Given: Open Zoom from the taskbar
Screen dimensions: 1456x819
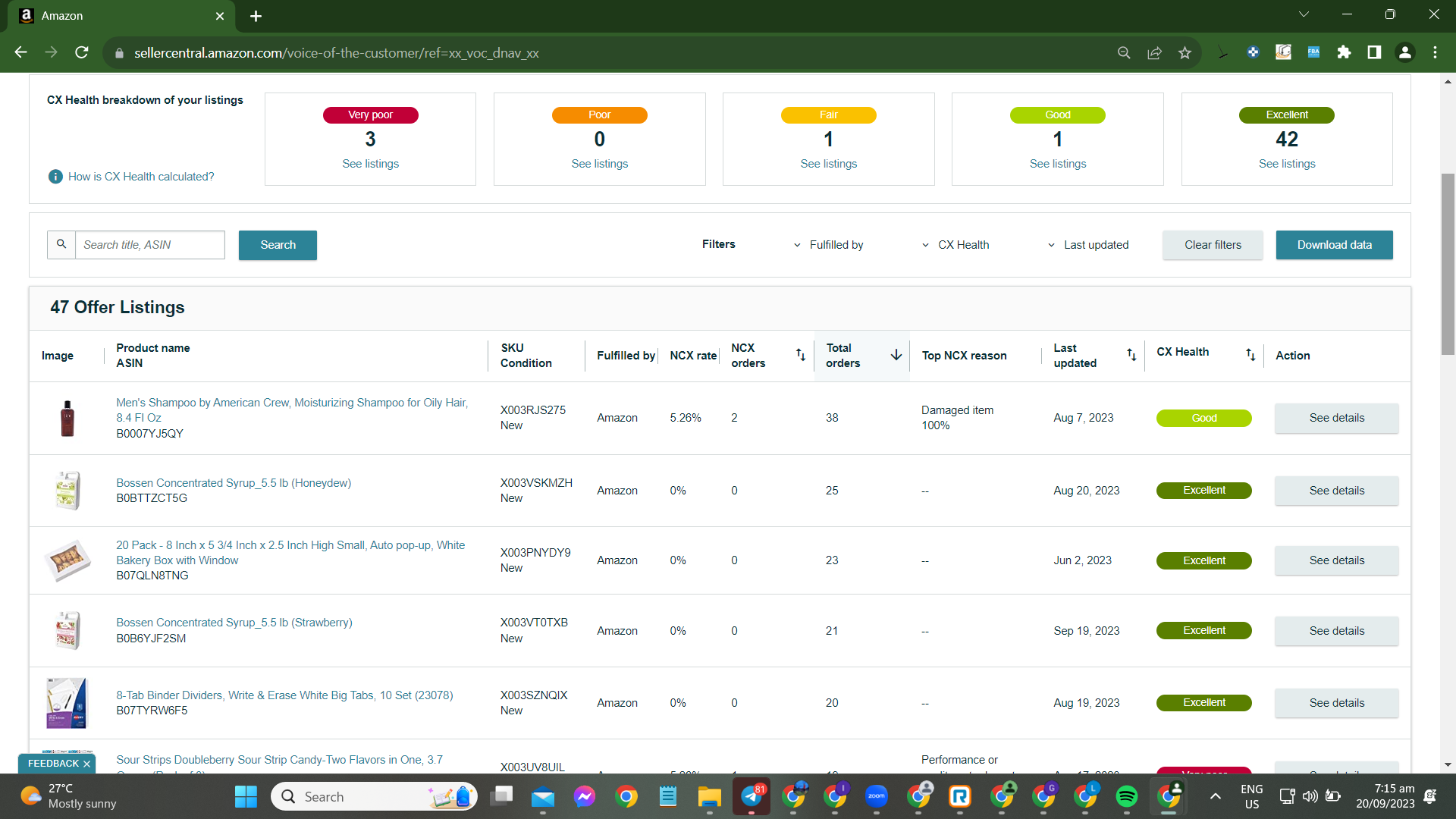Looking at the screenshot, I should (876, 796).
